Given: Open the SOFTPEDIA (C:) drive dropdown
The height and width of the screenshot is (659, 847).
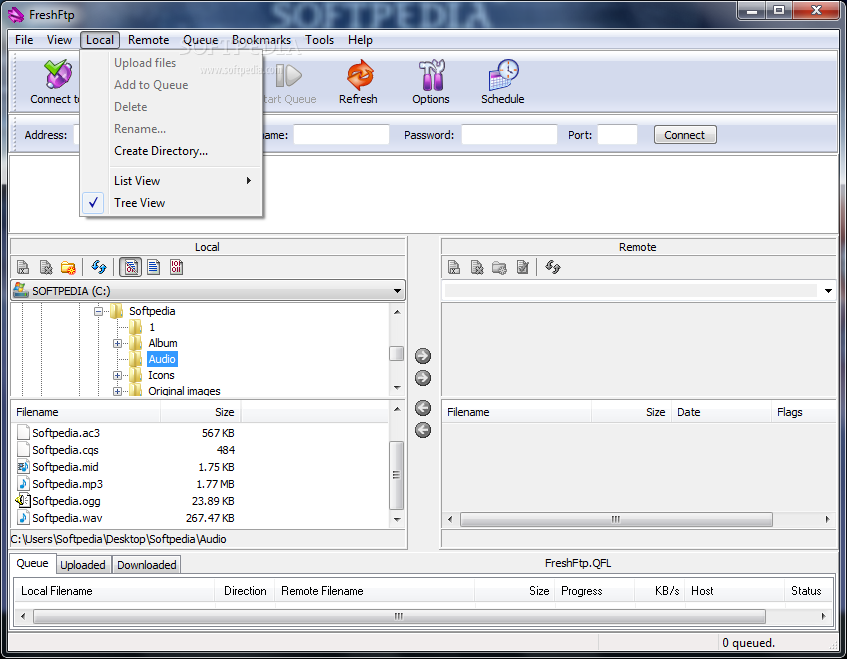Looking at the screenshot, I should point(397,291).
